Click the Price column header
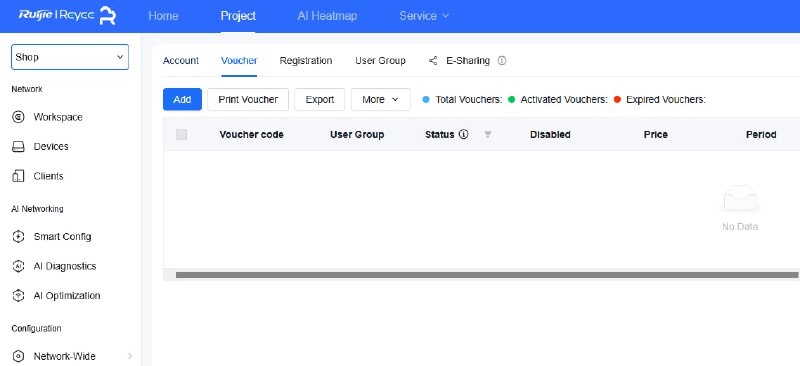Image resolution: width=800 pixels, height=366 pixels. (656, 135)
